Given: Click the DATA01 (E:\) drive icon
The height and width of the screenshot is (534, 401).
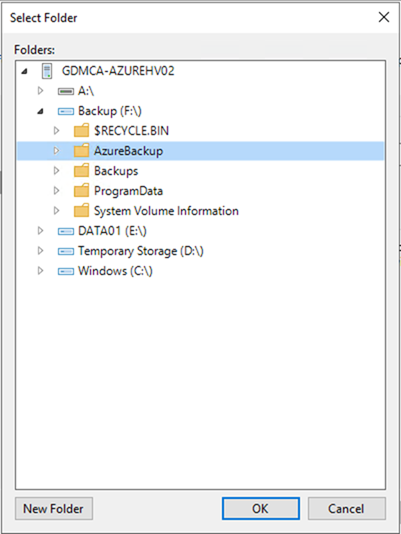Looking at the screenshot, I should point(65,232).
